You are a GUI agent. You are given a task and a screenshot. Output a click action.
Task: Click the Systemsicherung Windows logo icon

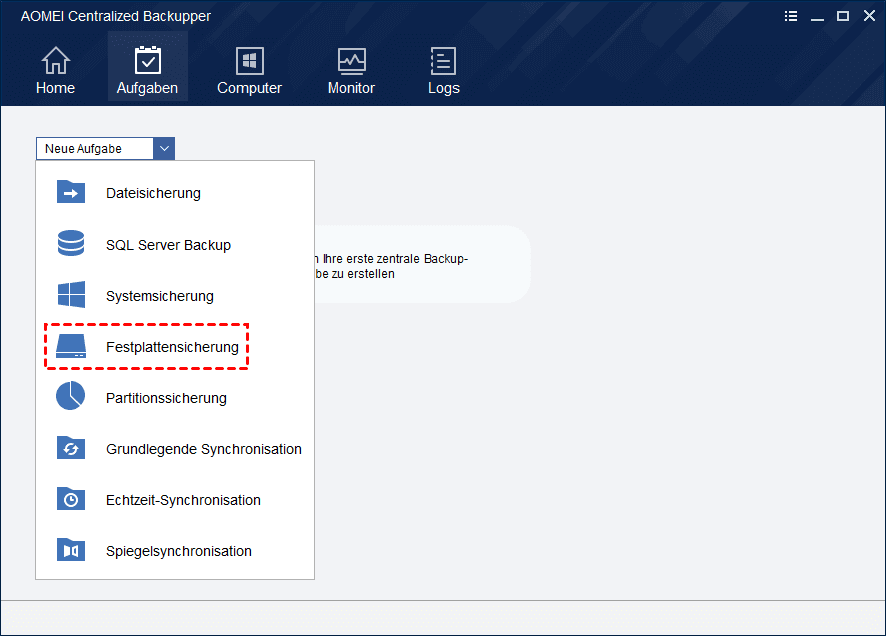click(x=71, y=294)
